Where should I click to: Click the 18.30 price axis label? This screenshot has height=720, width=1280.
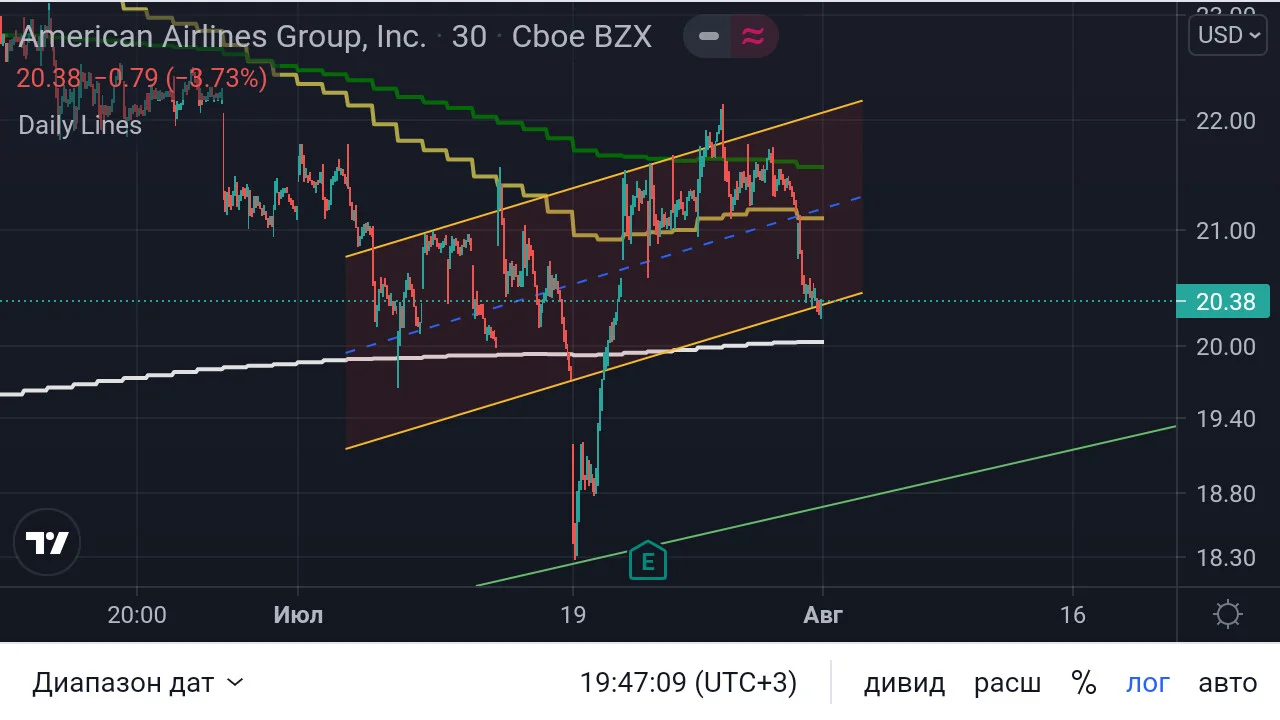1225,557
